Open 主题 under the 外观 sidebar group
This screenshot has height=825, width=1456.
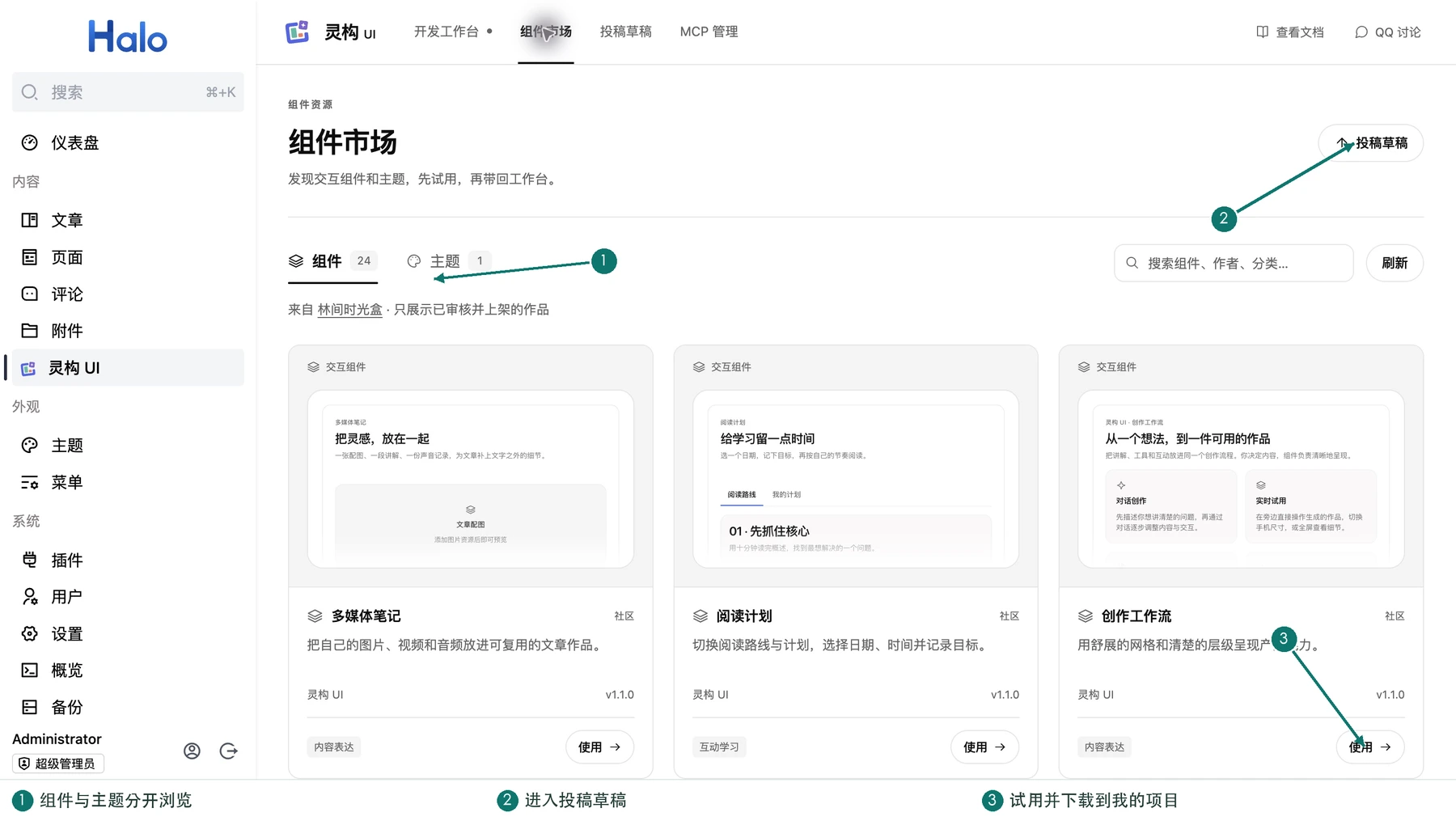128,445
